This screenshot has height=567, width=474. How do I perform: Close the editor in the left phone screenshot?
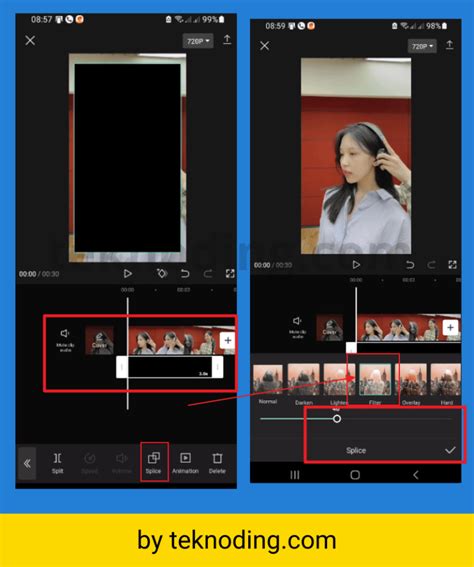(30, 40)
